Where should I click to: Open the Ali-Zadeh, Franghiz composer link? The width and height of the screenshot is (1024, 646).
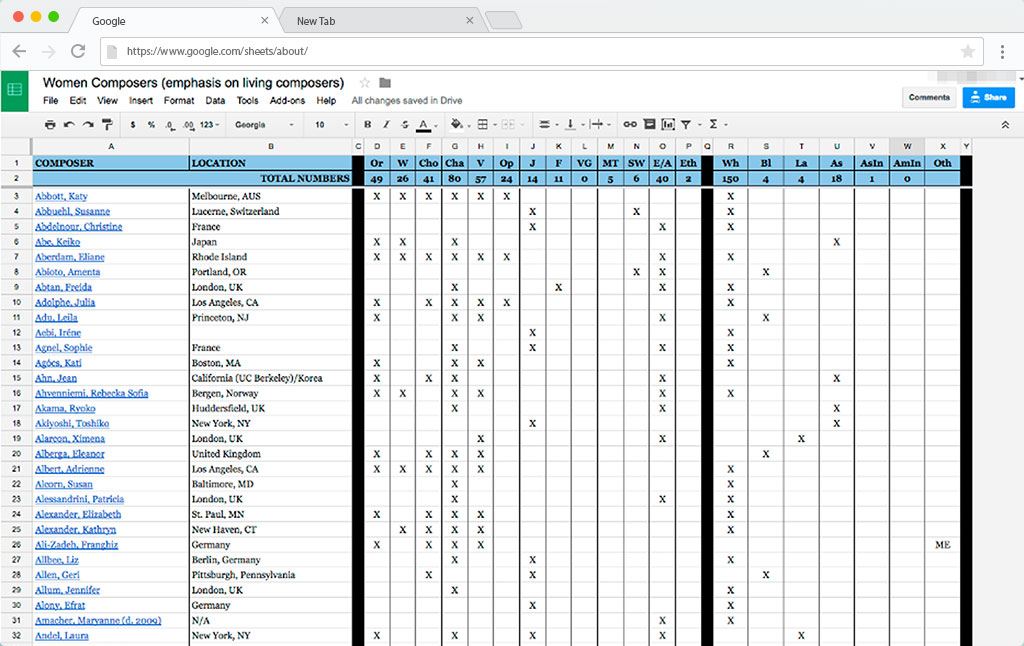tap(76, 545)
